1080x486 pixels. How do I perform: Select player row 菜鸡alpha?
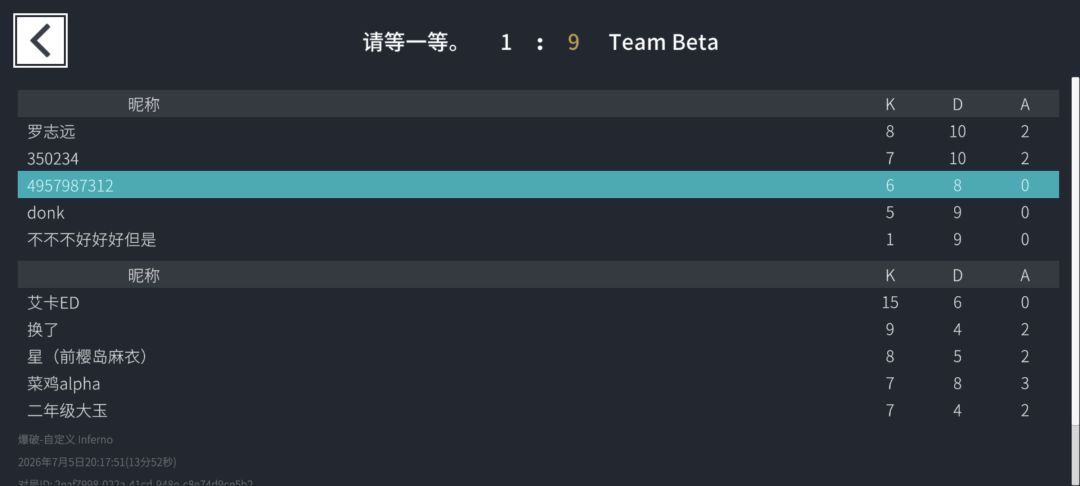click(x=538, y=383)
